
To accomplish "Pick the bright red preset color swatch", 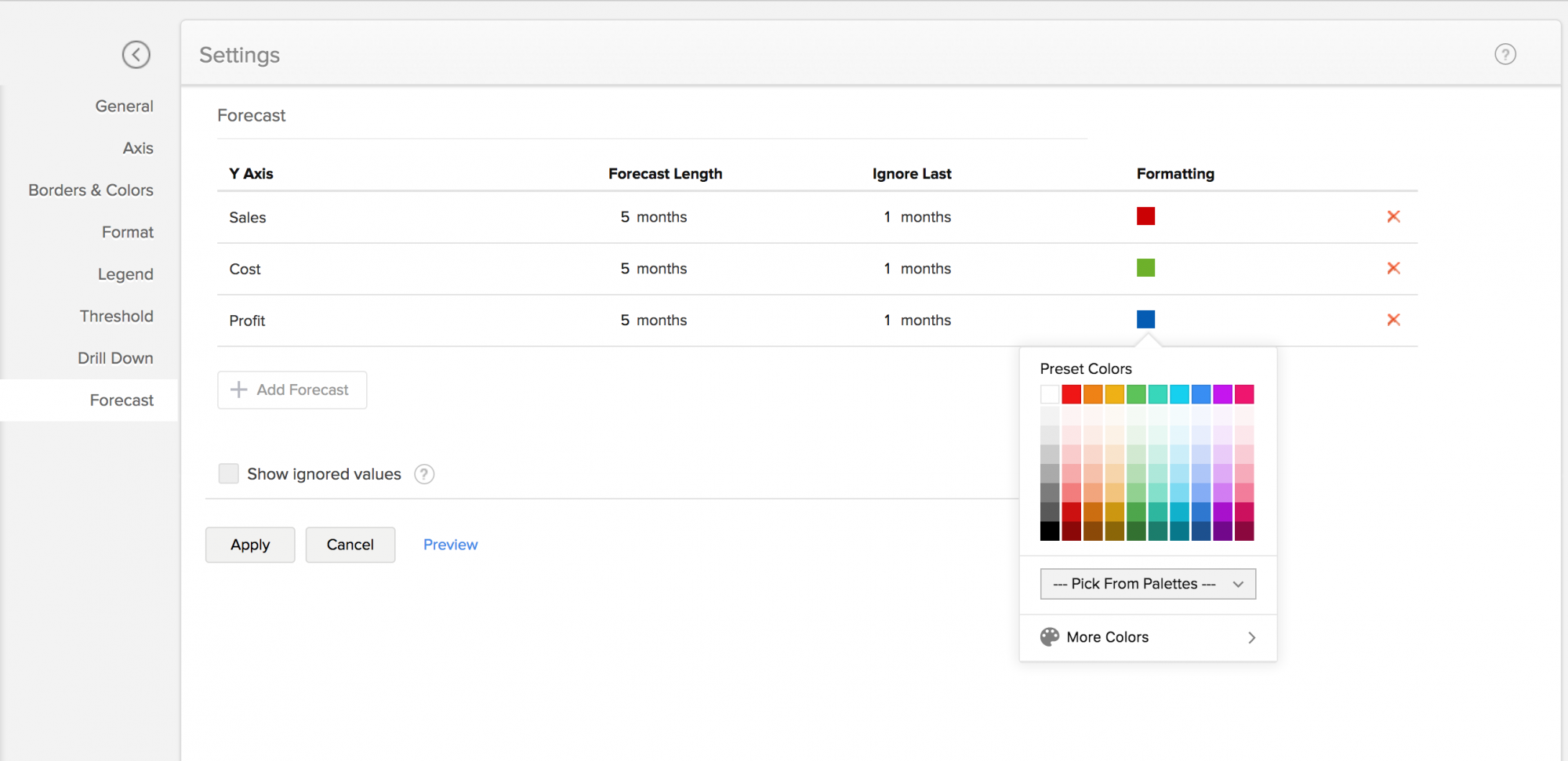I will tap(1071, 394).
